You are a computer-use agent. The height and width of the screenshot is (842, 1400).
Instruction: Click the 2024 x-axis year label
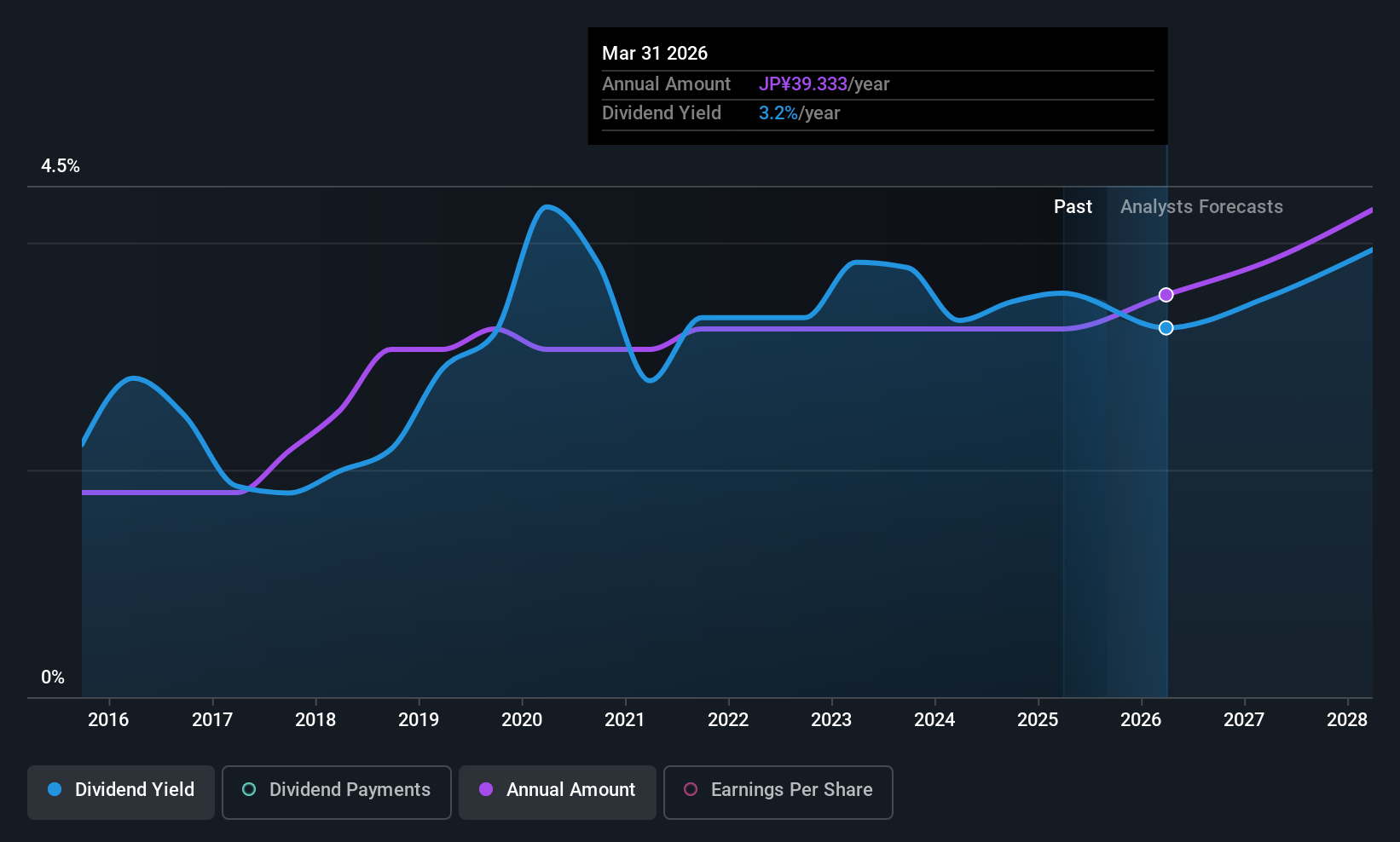coord(934,720)
